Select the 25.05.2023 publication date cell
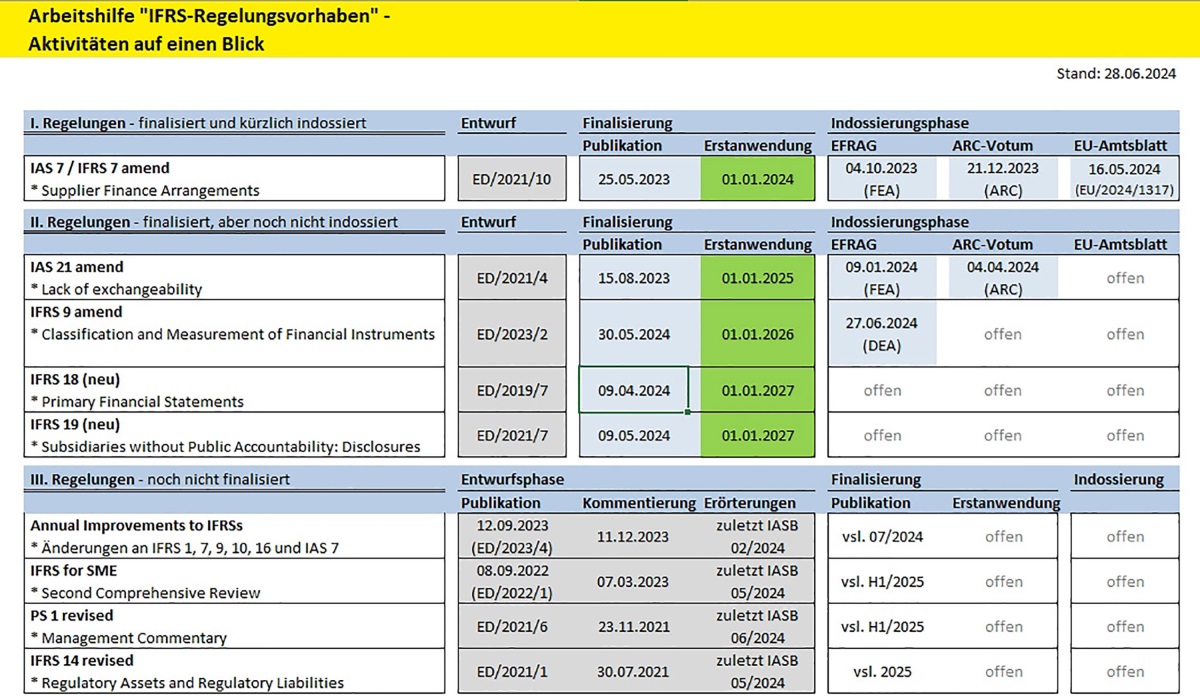 point(633,178)
